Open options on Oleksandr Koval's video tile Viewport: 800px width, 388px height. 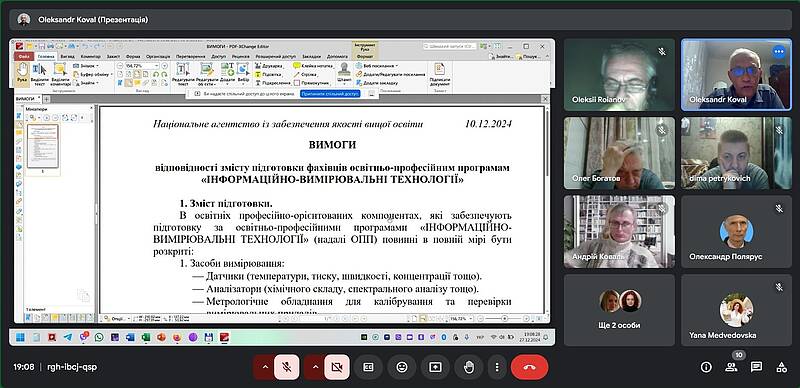778,51
